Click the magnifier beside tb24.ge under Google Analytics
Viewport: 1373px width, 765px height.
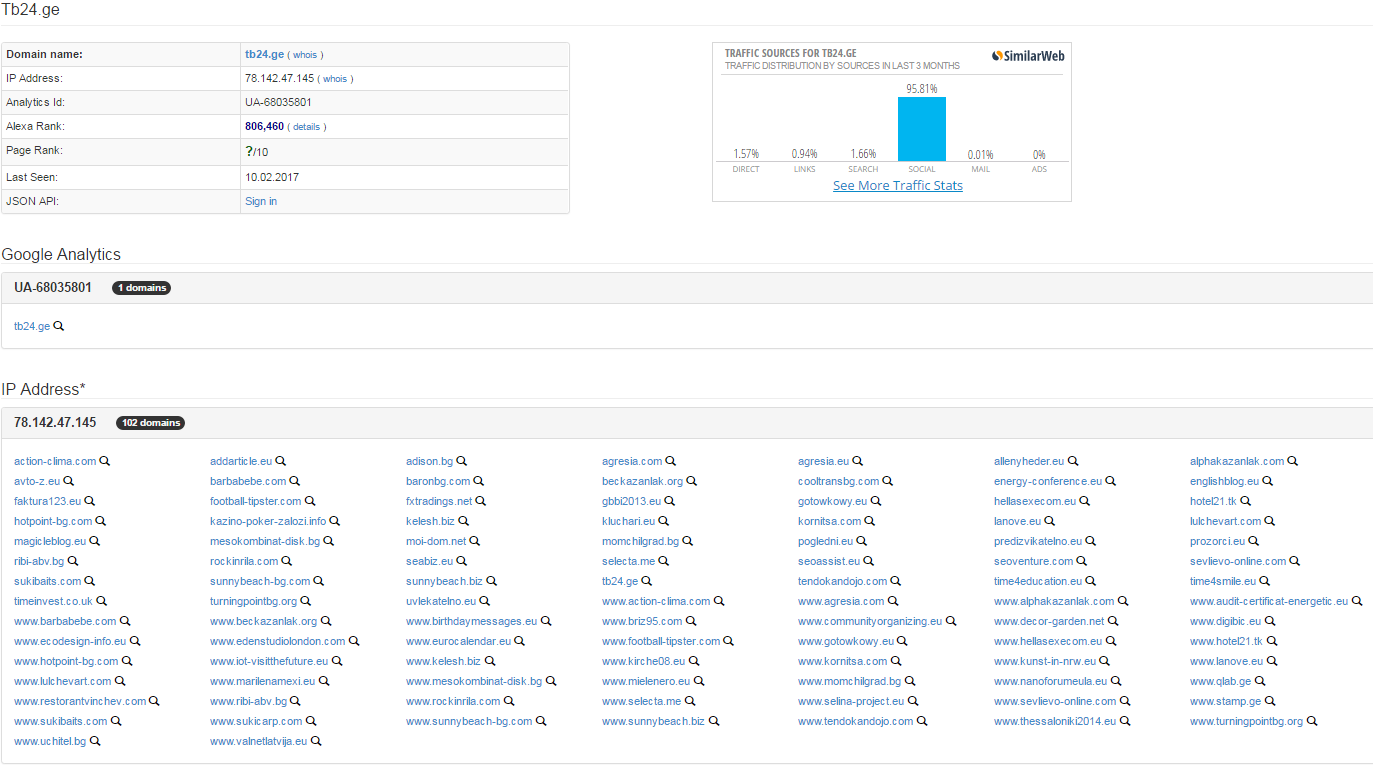point(59,326)
